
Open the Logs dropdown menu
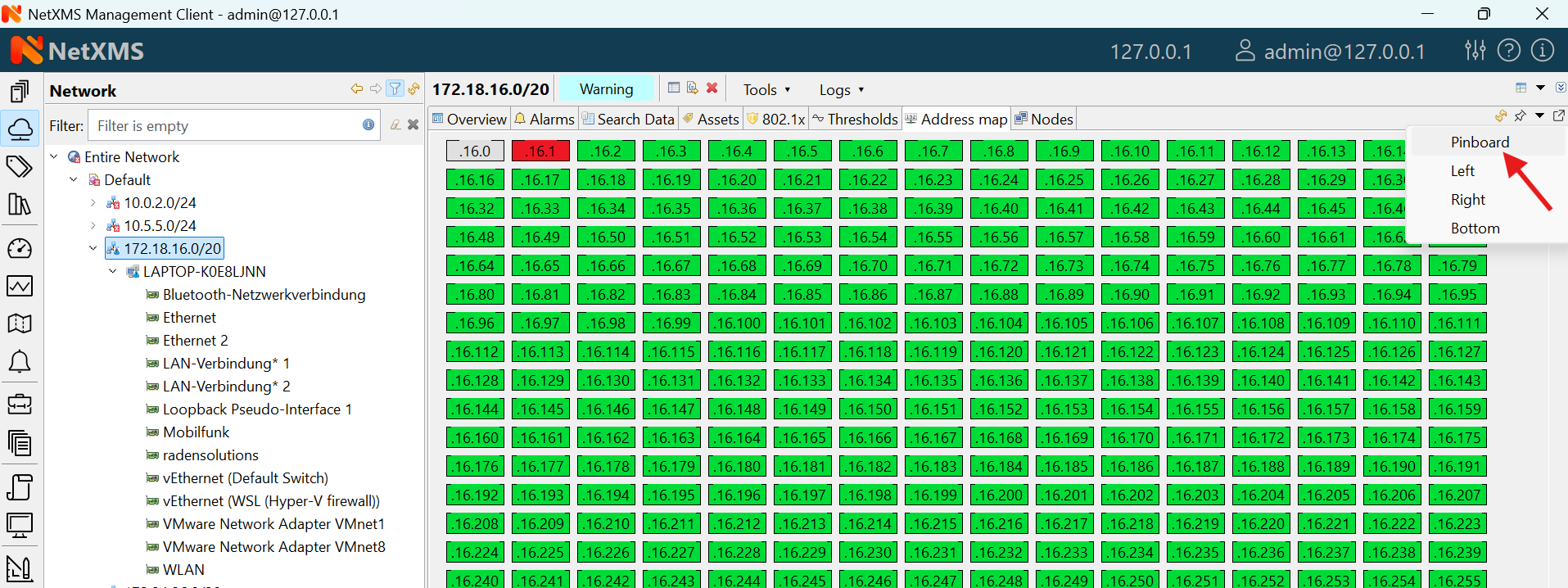tap(841, 89)
